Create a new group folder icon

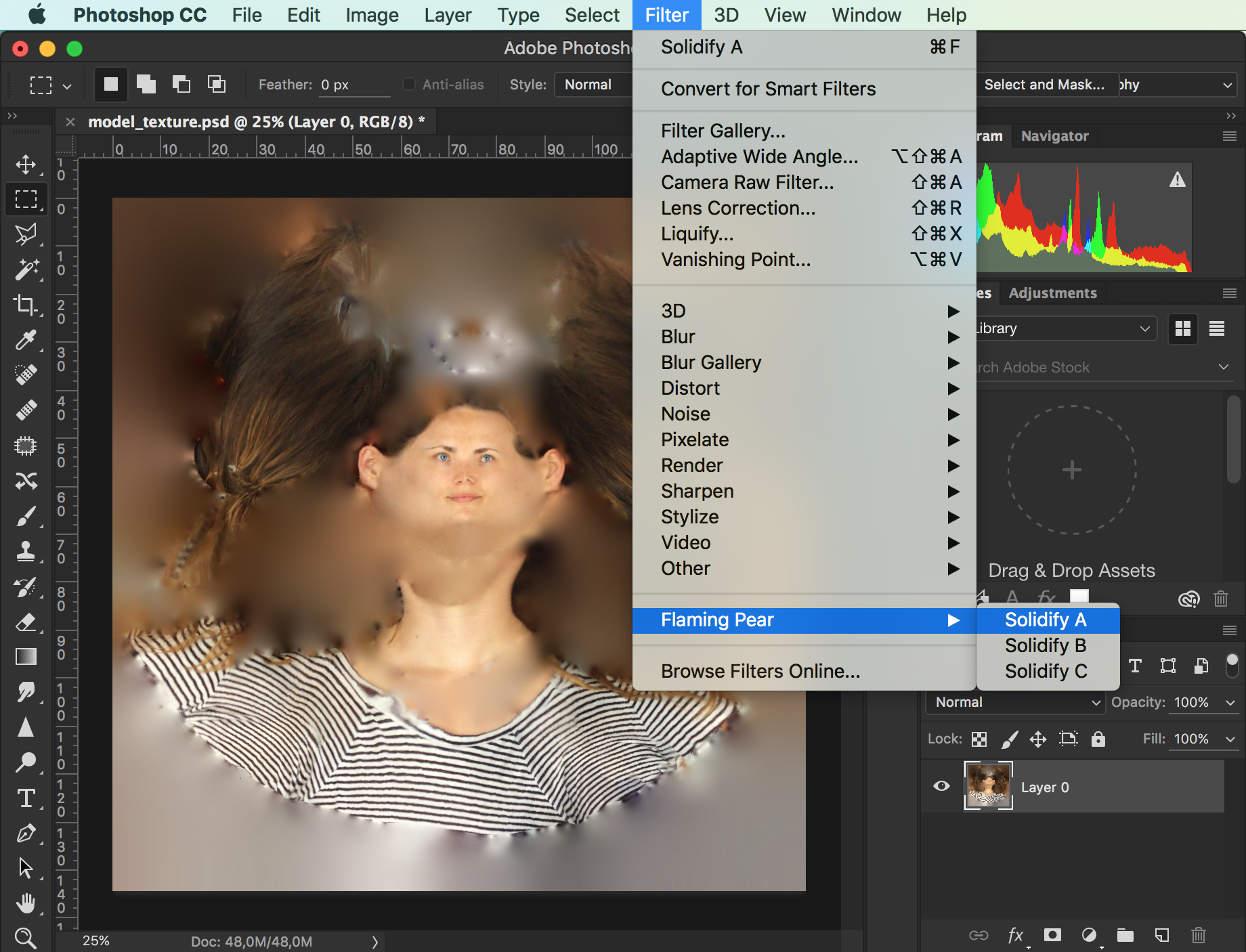click(x=1125, y=935)
